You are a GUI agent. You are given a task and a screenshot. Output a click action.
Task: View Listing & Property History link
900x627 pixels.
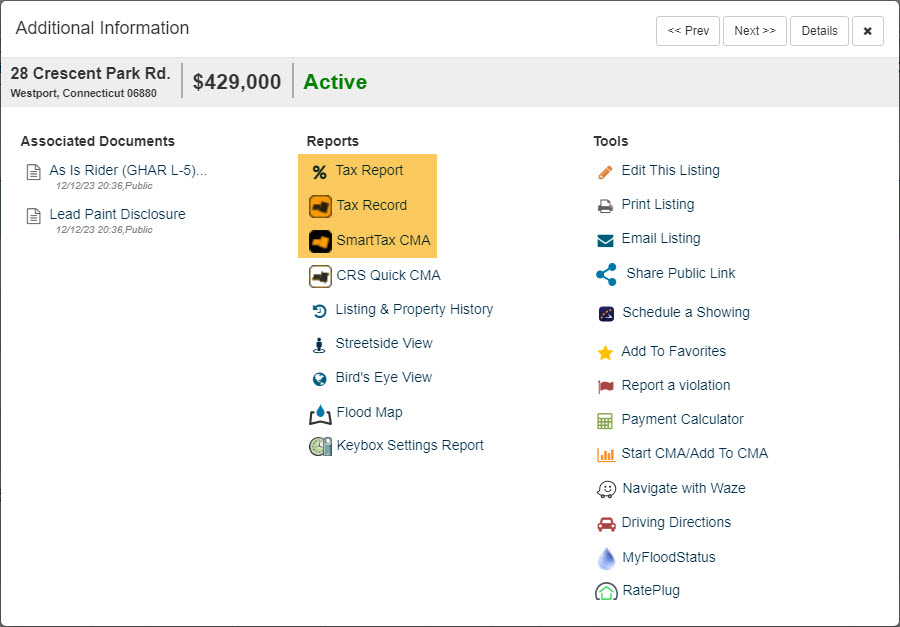[x=414, y=309]
